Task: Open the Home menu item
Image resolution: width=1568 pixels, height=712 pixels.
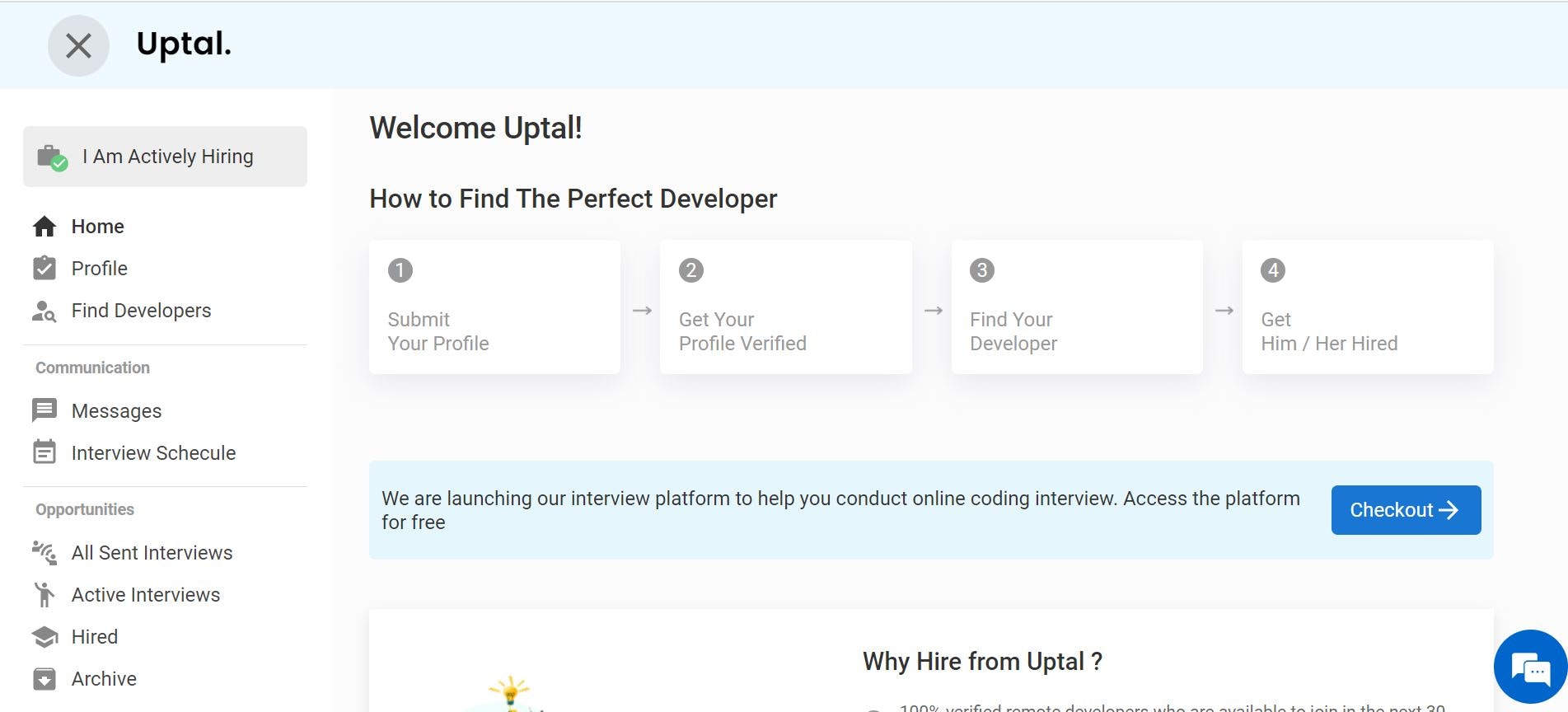Action: pos(98,227)
